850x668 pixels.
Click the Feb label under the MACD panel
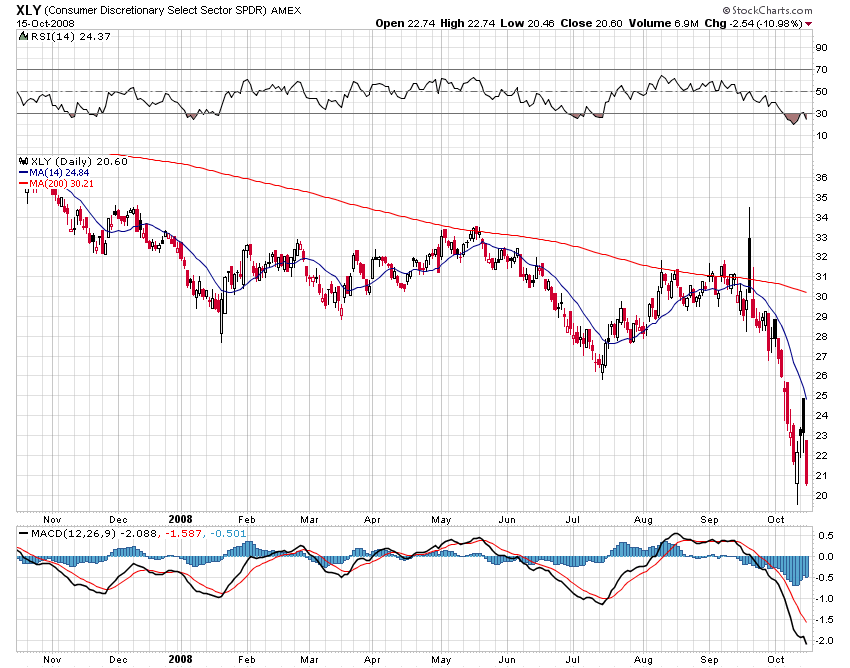coord(247,659)
